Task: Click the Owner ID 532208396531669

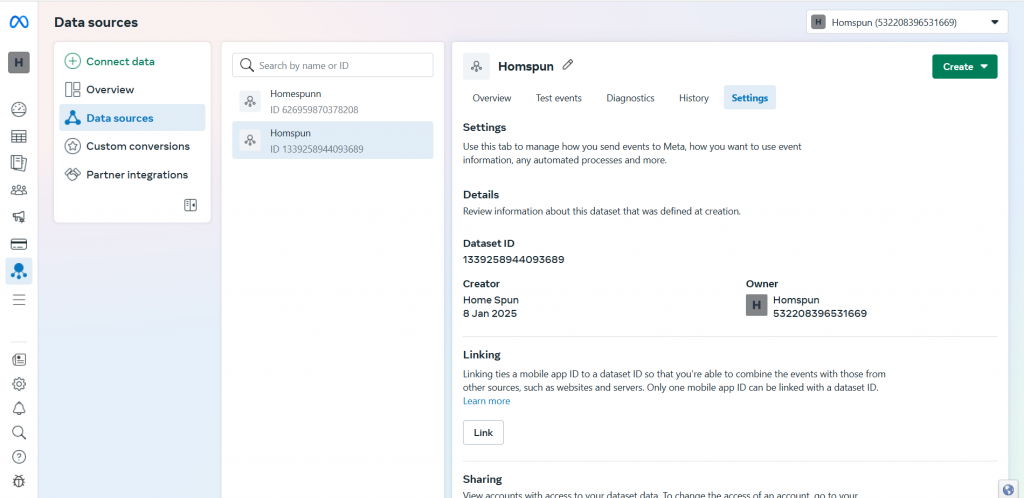Action: click(x=820, y=313)
